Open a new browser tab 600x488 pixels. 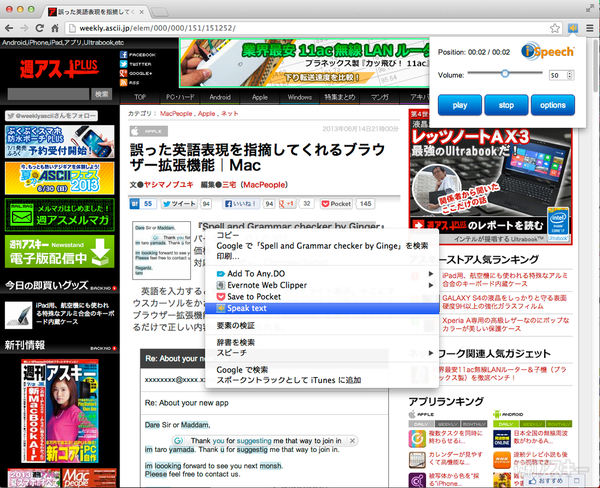[160, 12]
